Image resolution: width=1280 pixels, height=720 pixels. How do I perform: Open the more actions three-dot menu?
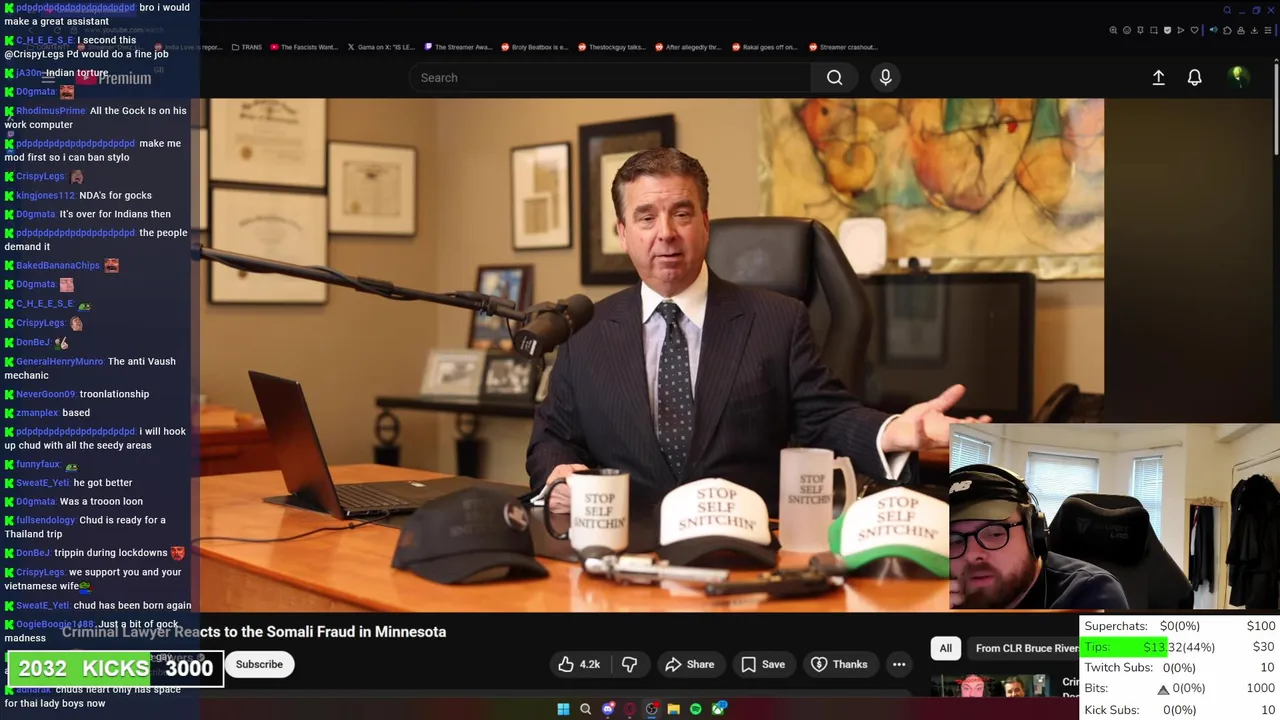point(899,664)
